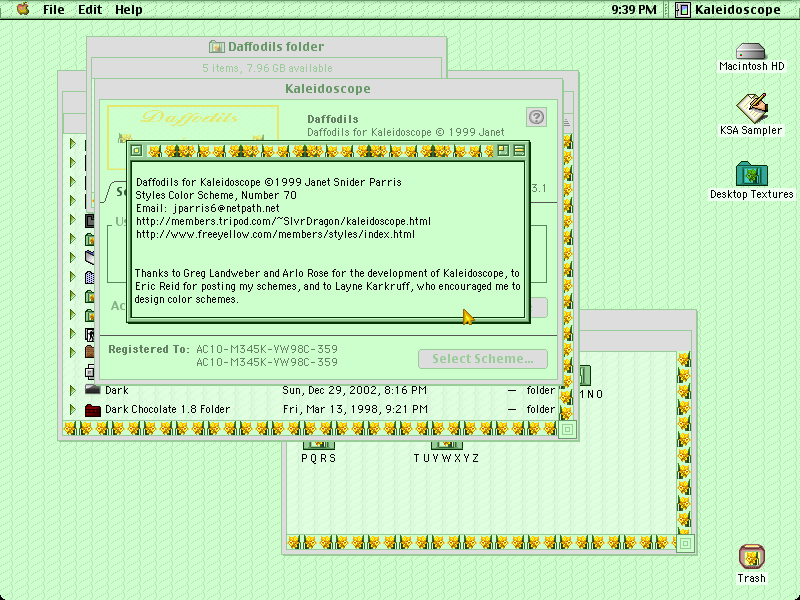Select the Desktop Textures folder icon
Screen dimensions: 800x600
752,173
